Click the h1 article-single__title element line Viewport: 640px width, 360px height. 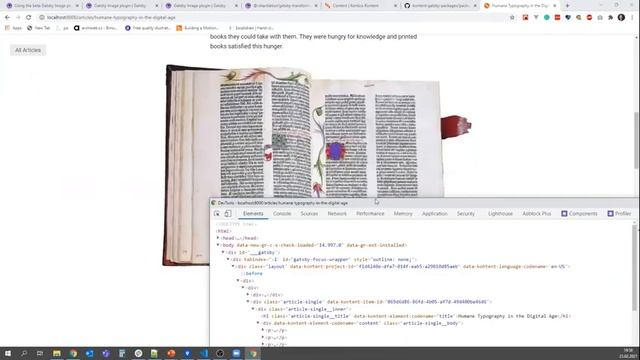coord(416,316)
